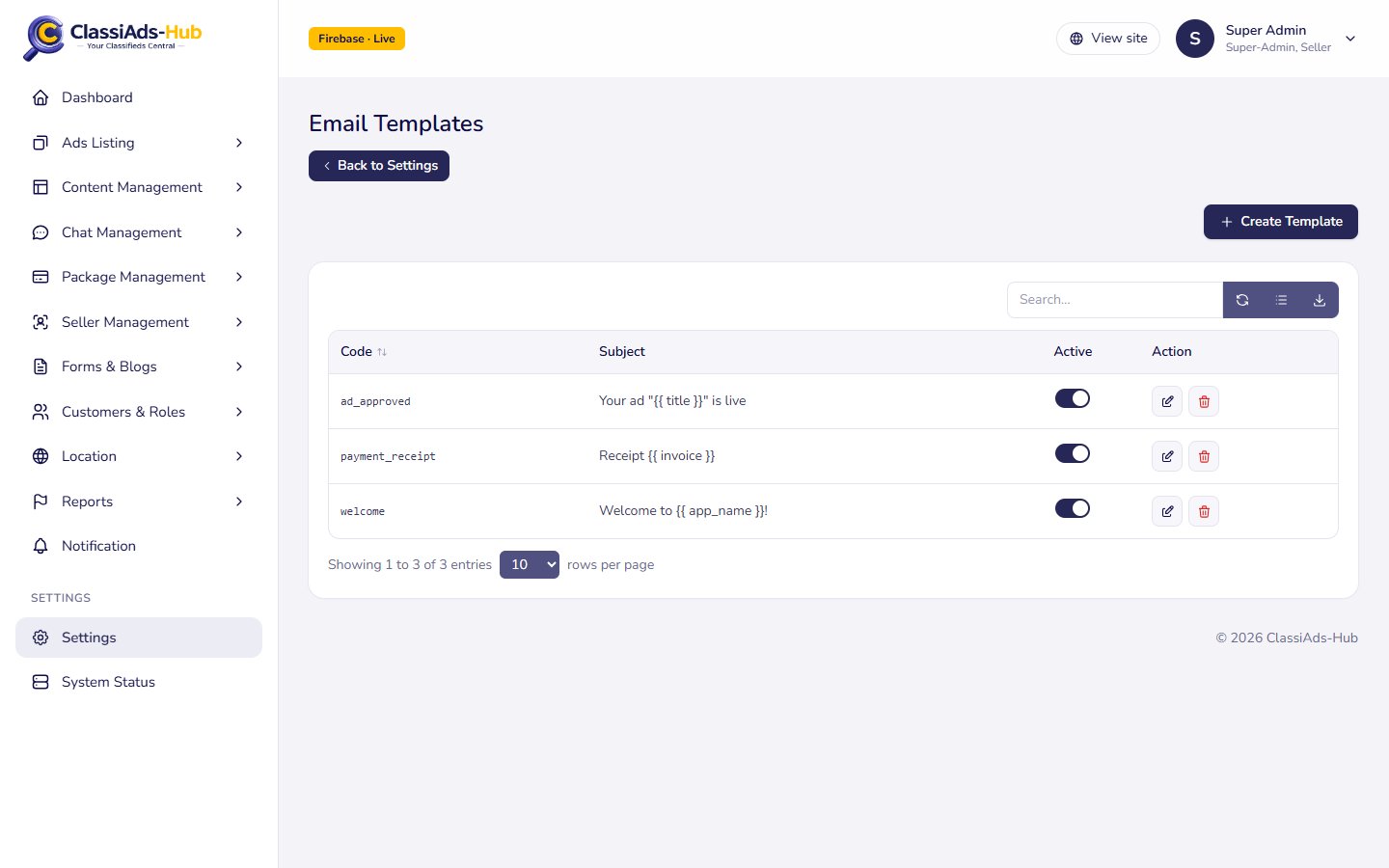Screen dimensions: 1389x868
Task: Click the ClassiAds-Hub logo
Action: click(113, 38)
